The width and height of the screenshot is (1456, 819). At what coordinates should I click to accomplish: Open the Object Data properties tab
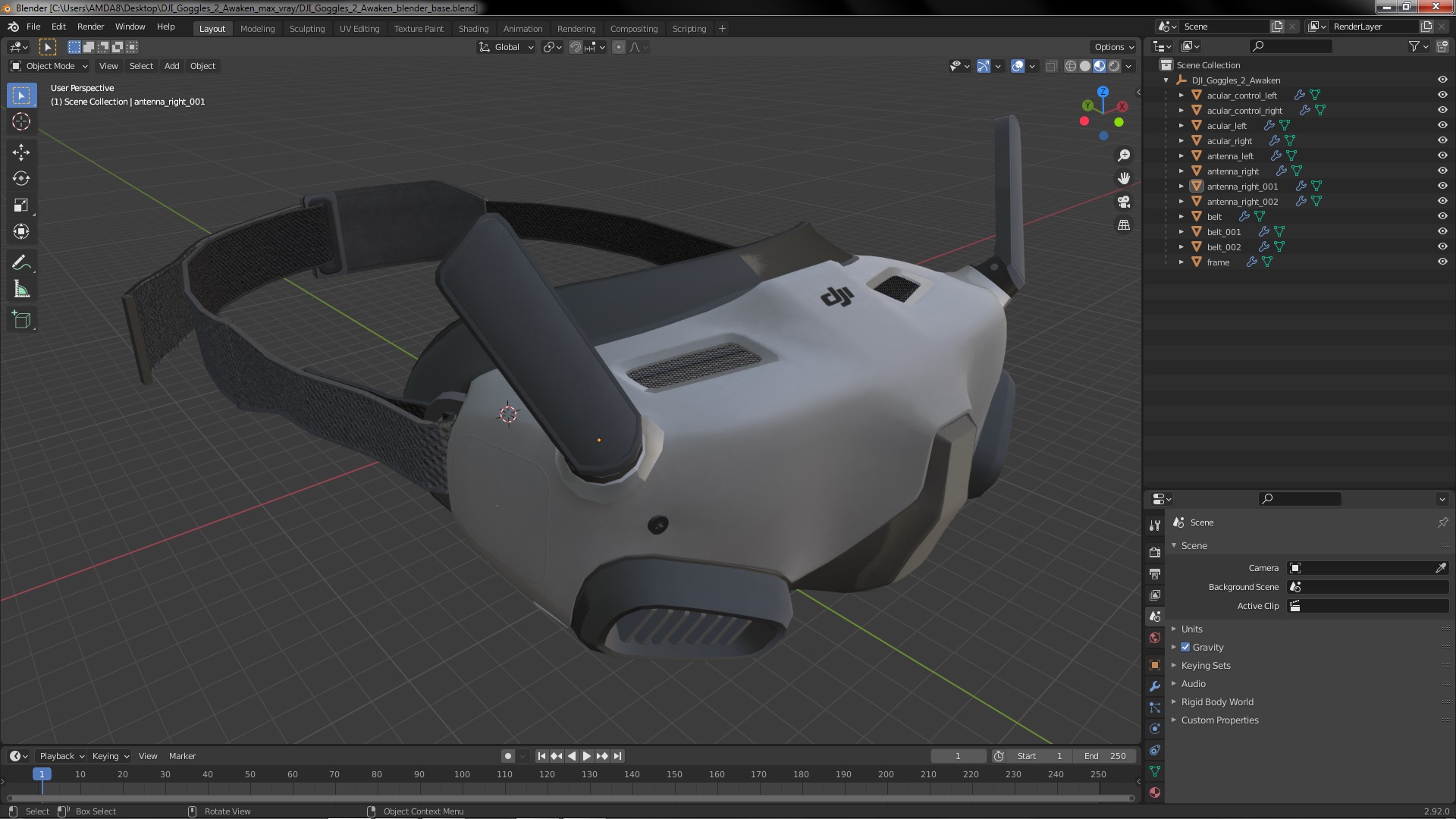(x=1155, y=771)
